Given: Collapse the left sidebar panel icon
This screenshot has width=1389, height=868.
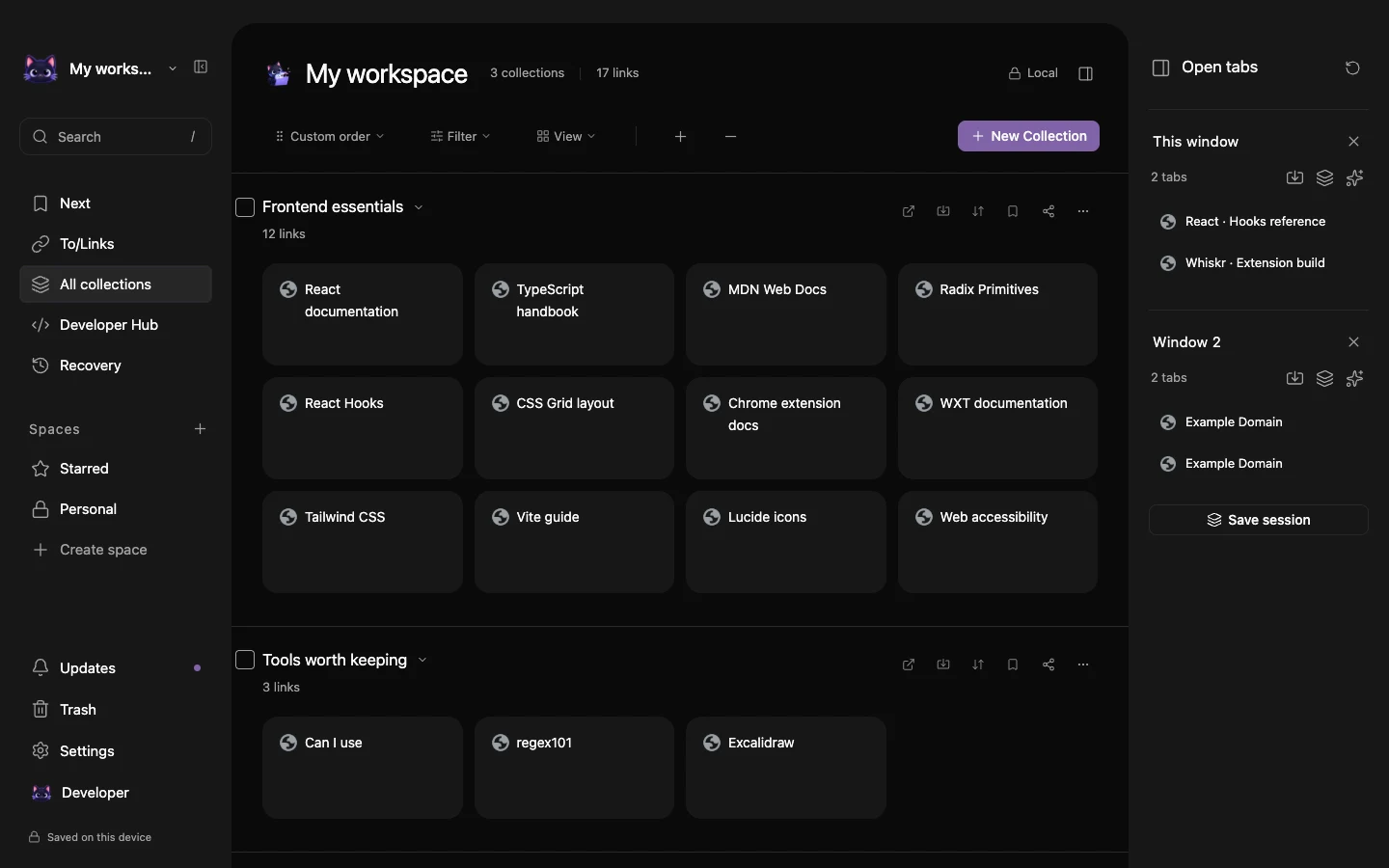Looking at the screenshot, I should 201,68.
